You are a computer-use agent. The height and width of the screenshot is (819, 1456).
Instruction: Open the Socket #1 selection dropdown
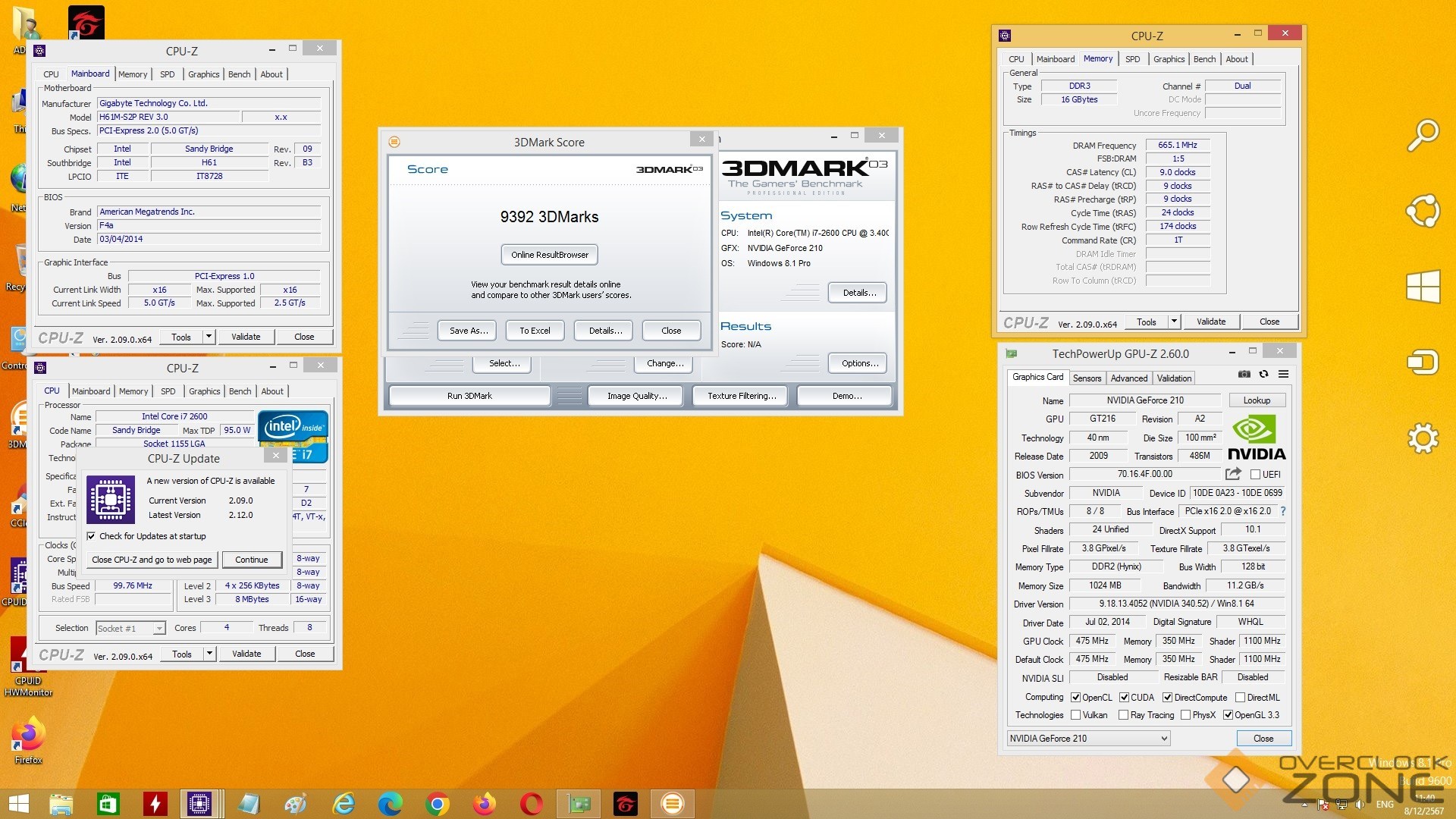coord(158,629)
